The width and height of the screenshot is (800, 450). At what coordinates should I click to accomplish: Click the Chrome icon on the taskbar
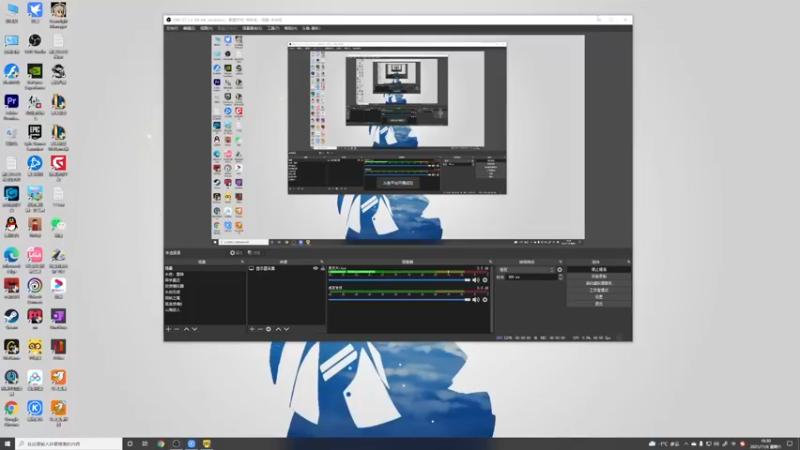(161, 444)
